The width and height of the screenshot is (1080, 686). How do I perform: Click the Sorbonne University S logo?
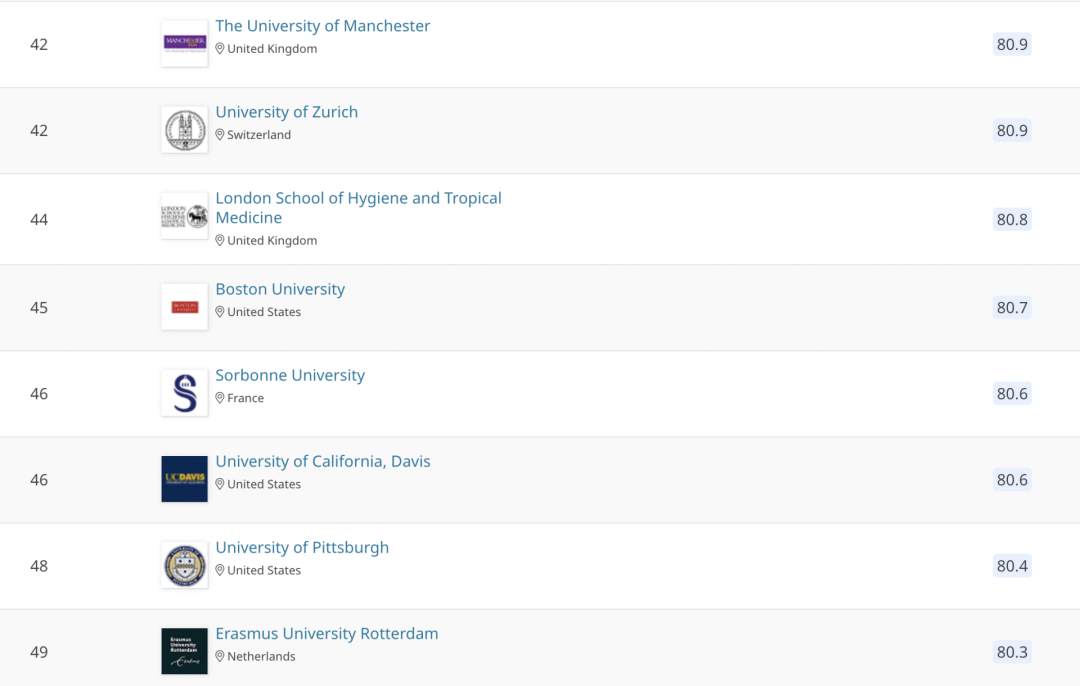184,393
